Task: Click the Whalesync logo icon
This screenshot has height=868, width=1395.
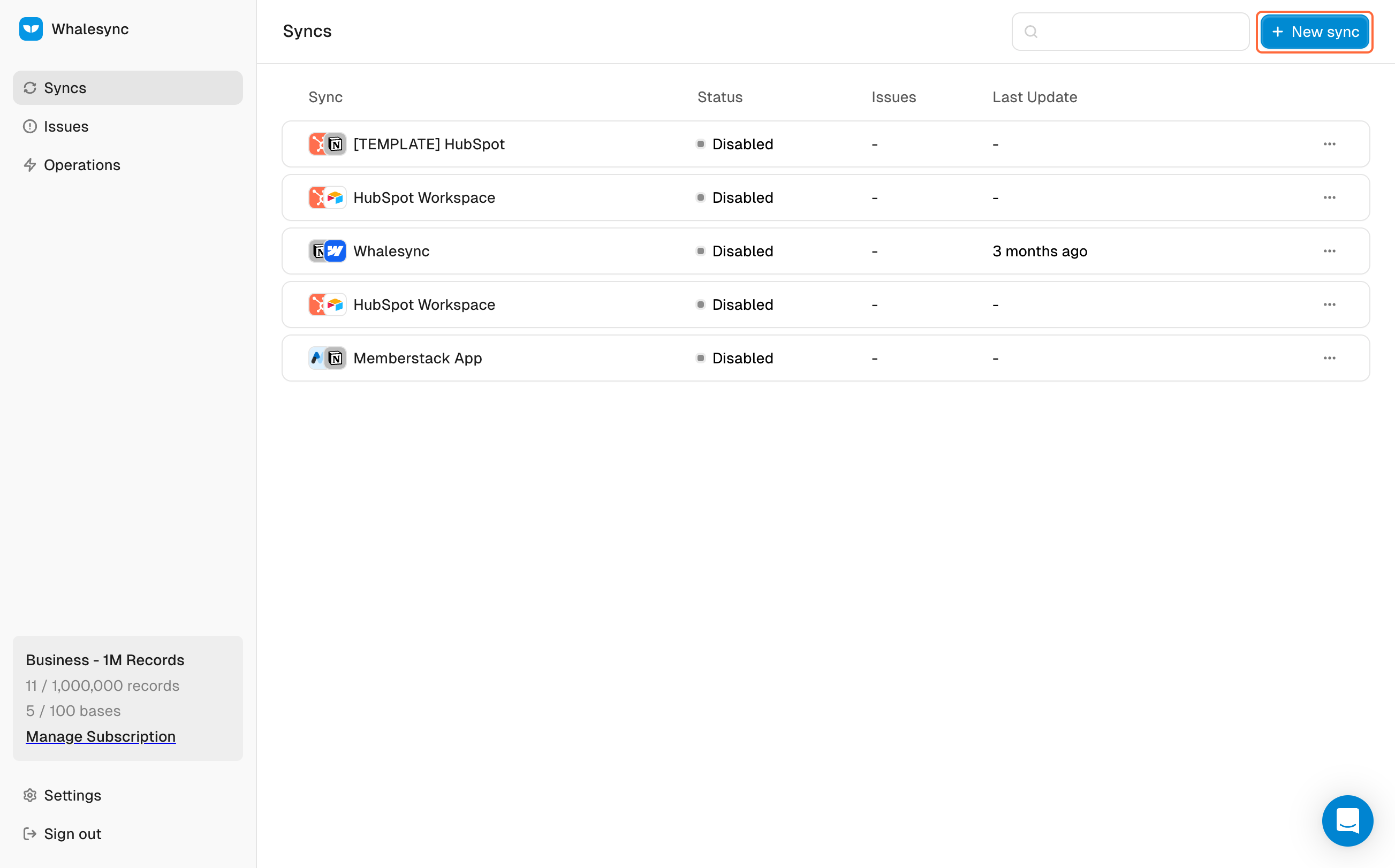Action: point(31,29)
